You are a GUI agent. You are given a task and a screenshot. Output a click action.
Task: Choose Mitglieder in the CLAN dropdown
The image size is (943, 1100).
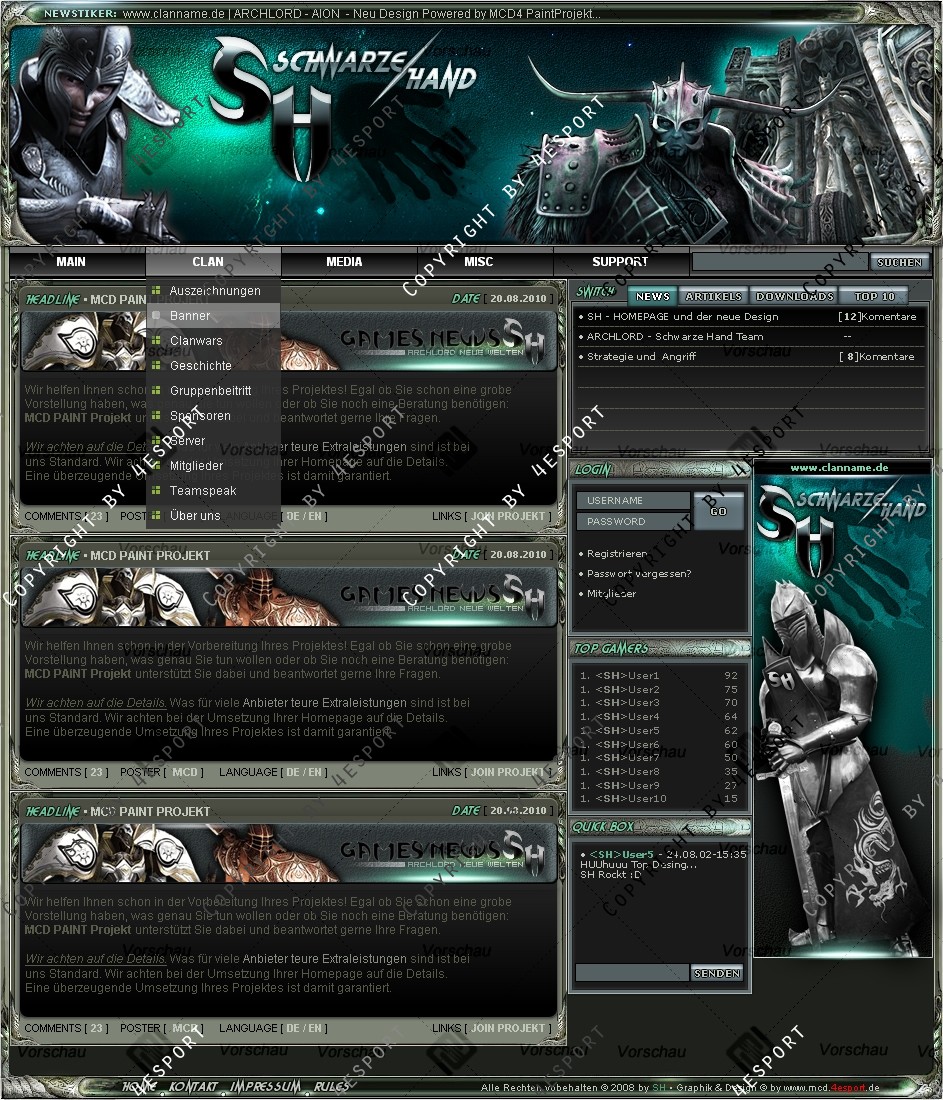coord(196,466)
